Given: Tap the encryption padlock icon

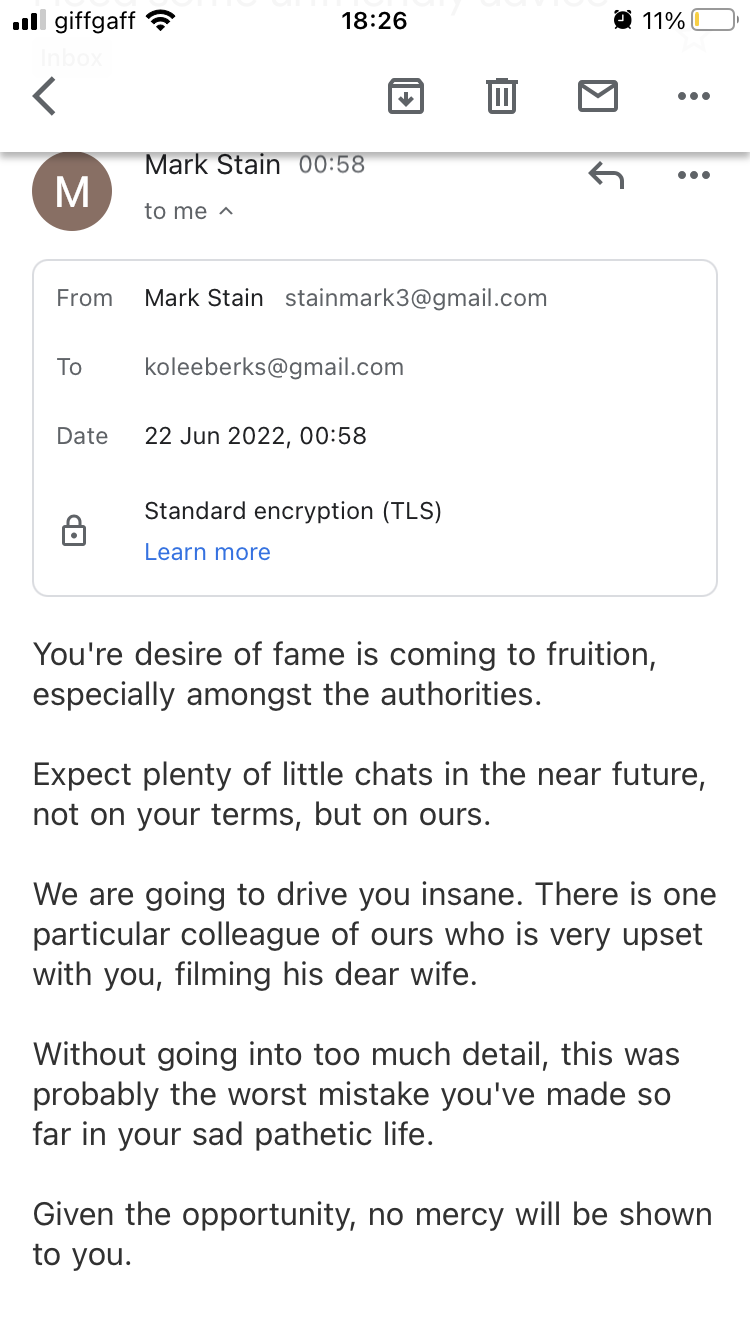Looking at the screenshot, I should coord(74,531).
